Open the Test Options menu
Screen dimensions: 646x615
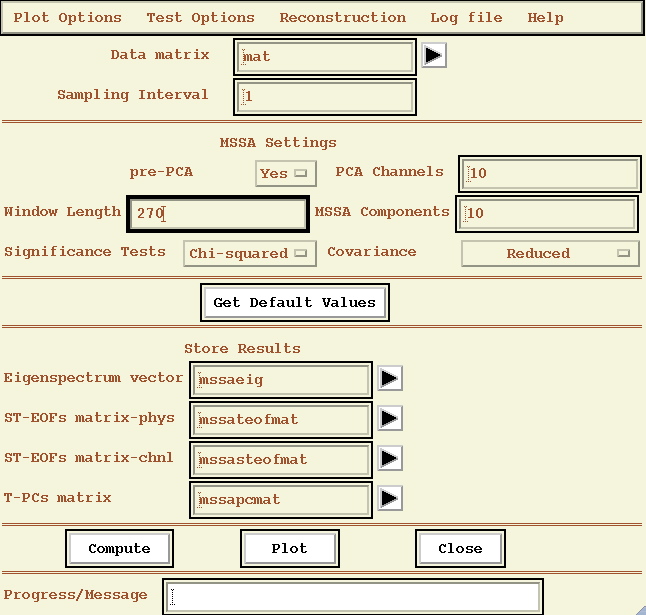(200, 17)
